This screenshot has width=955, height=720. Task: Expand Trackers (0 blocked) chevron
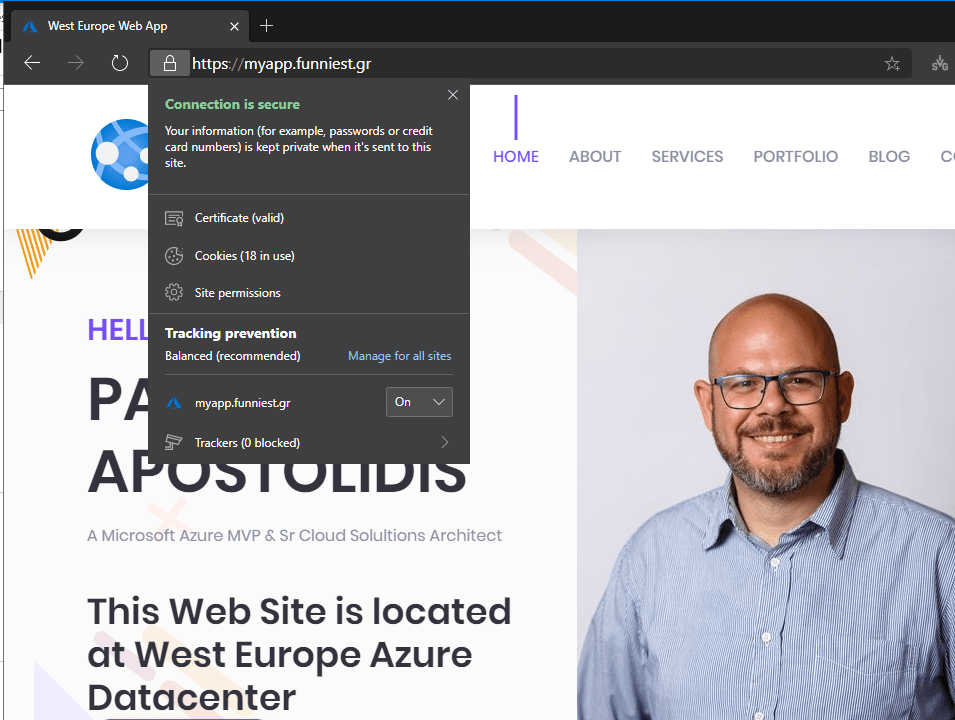445,442
